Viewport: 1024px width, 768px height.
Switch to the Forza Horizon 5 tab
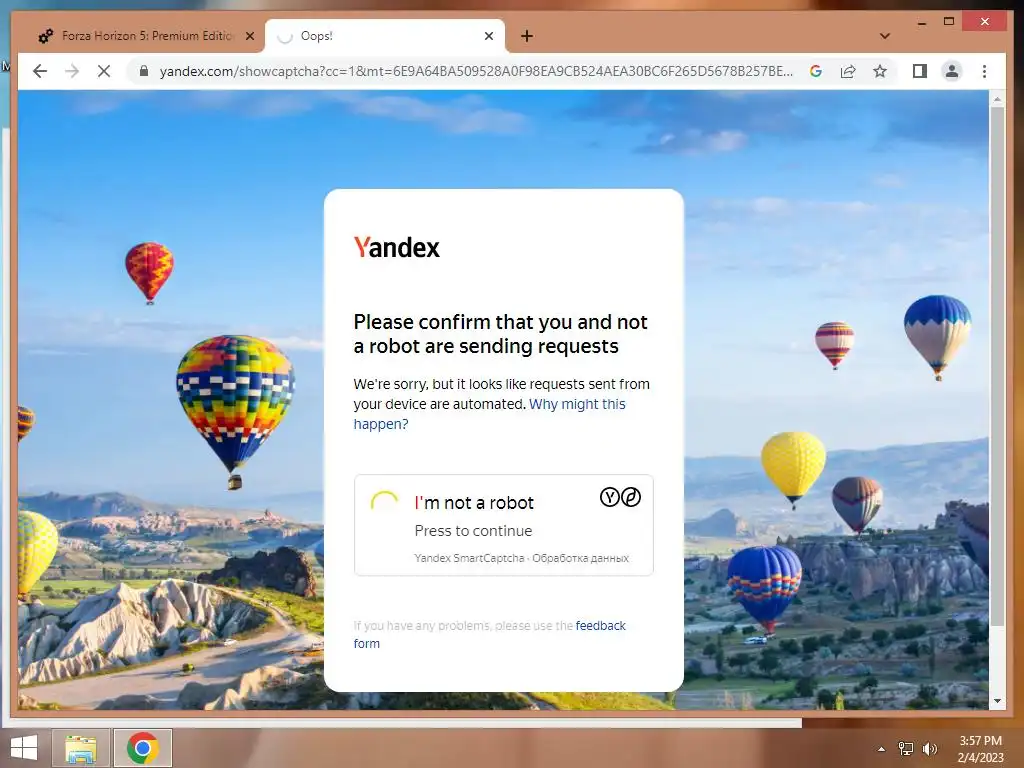tap(146, 36)
